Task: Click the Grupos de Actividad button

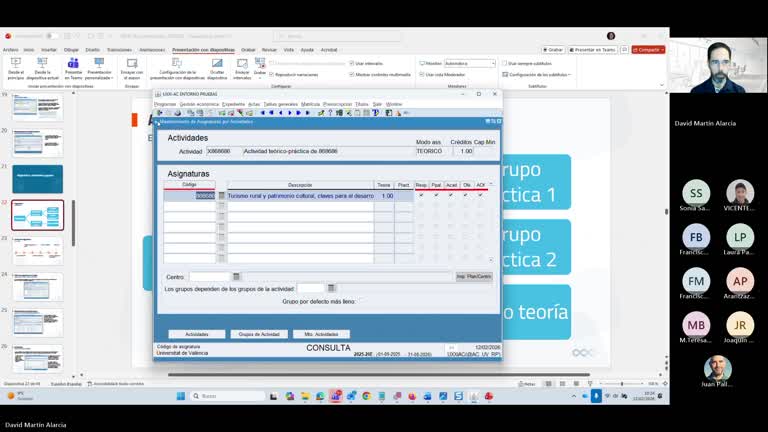Action: click(x=259, y=334)
